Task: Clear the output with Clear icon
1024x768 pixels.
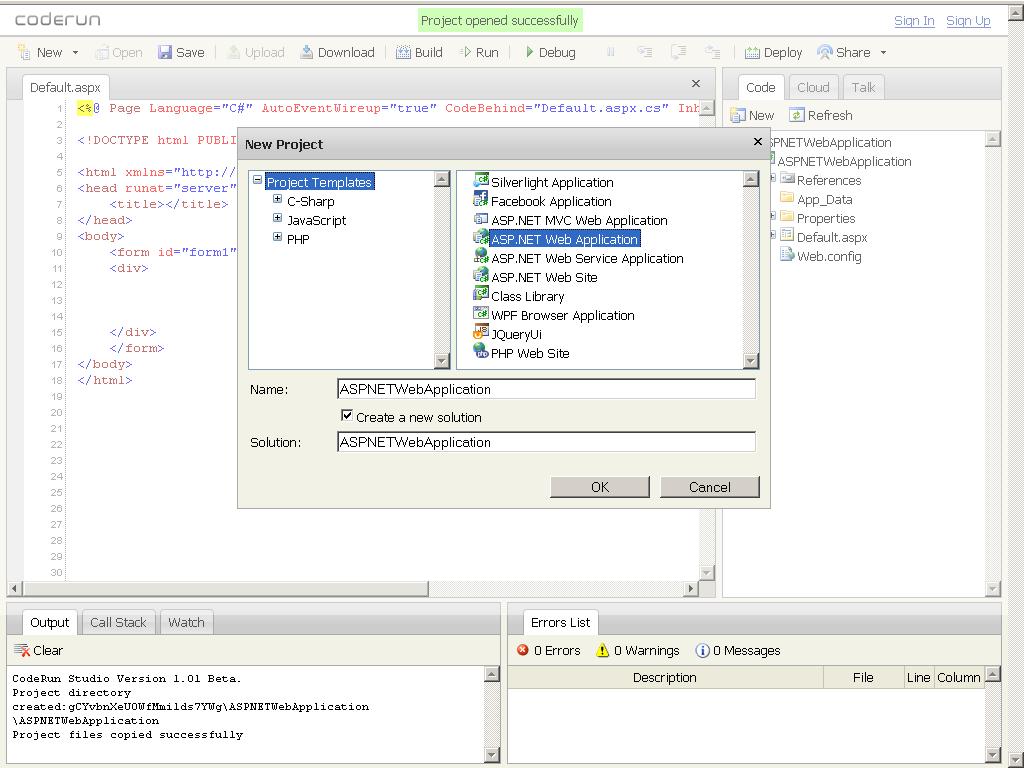Action: tap(22, 650)
